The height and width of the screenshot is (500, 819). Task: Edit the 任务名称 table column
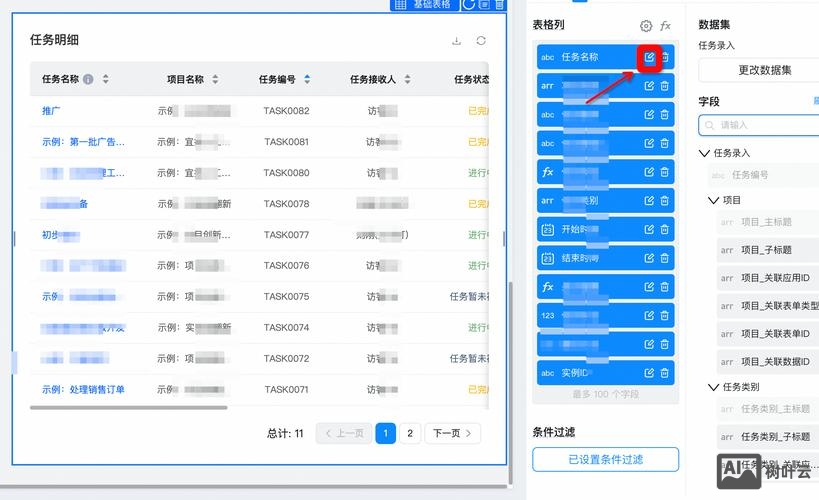(649, 57)
